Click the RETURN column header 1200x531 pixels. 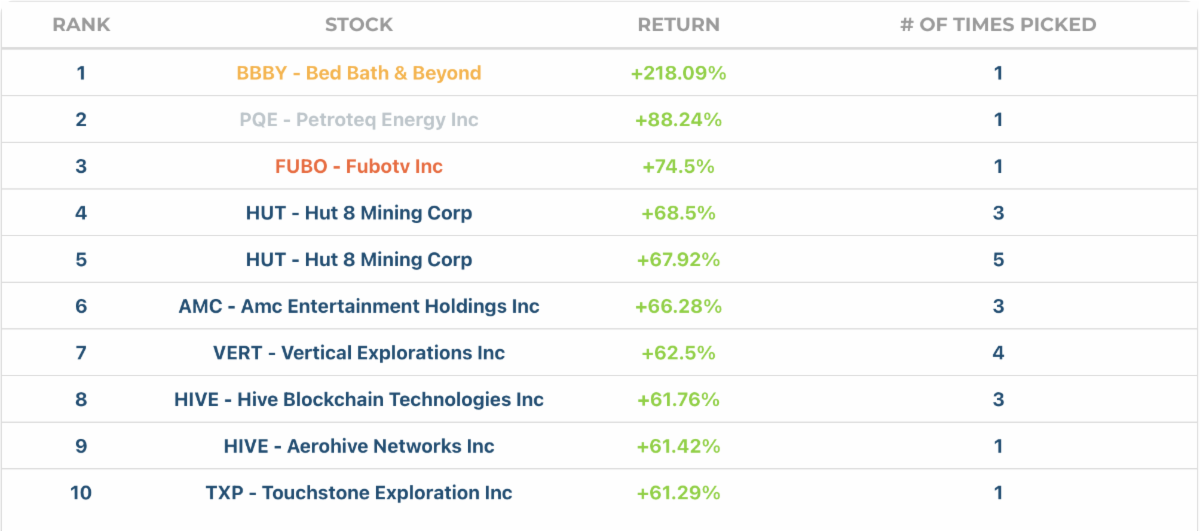[678, 25]
